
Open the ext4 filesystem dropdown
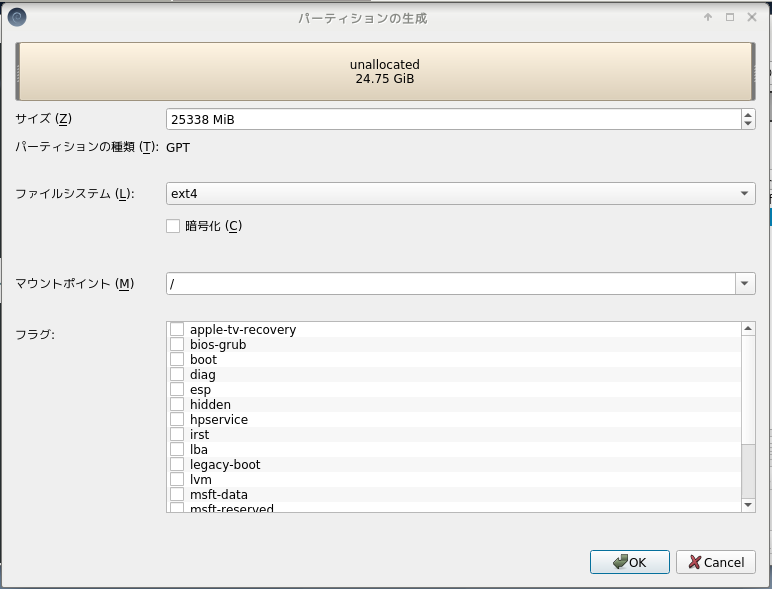pos(460,193)
